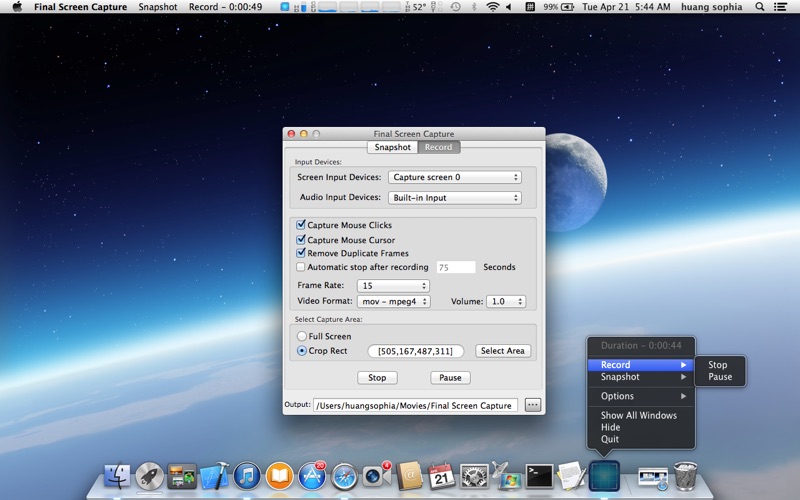
Task: Select the Full Screen radio button
Action: click(302, 336)
